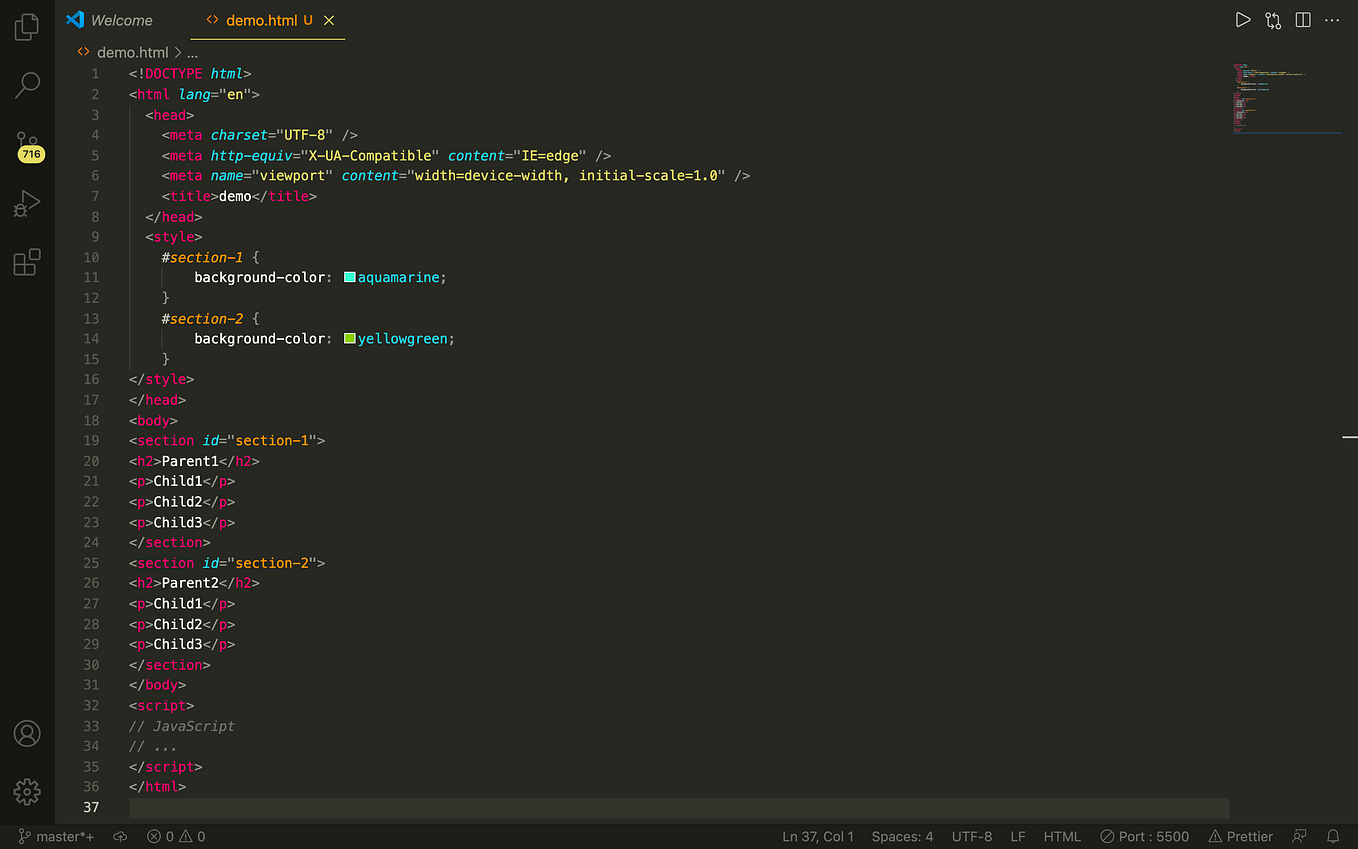
Task: Split the editor with the split icon
Action: (x=1302, y=19)
